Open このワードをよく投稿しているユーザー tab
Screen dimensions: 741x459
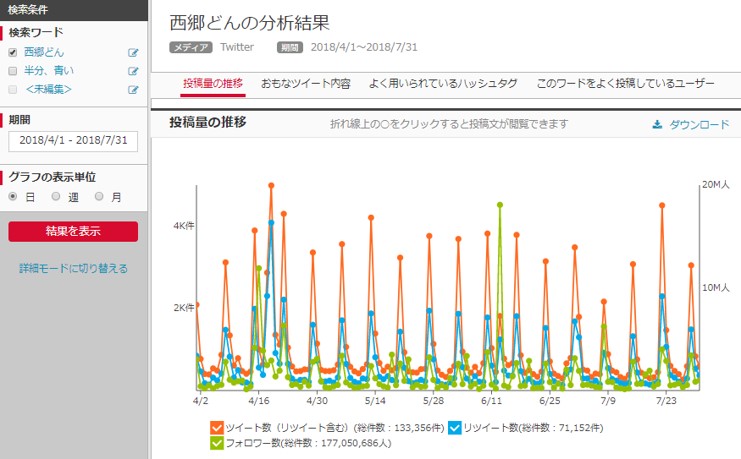(x=625, y=84)
